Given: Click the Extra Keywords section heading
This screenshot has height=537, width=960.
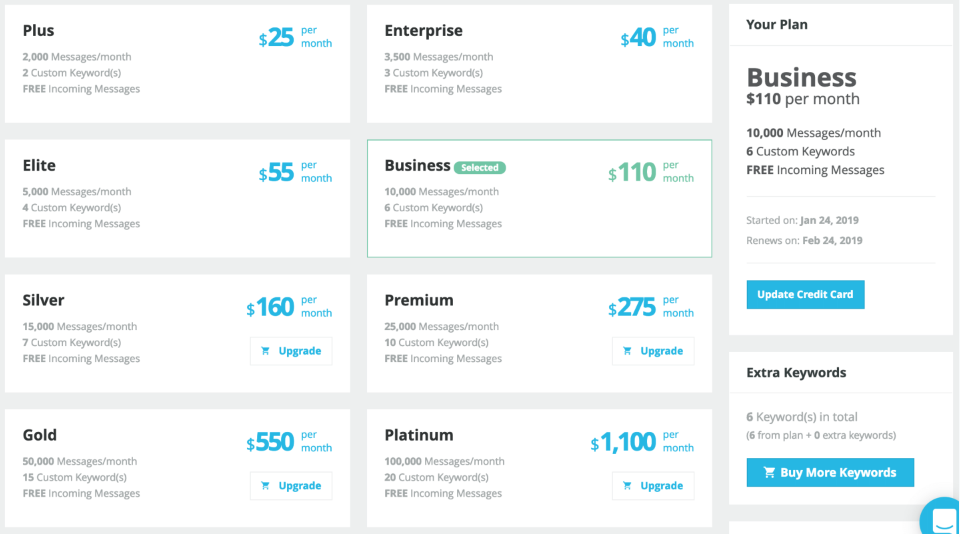Looking at the screenshot, I should pos(796,372).
